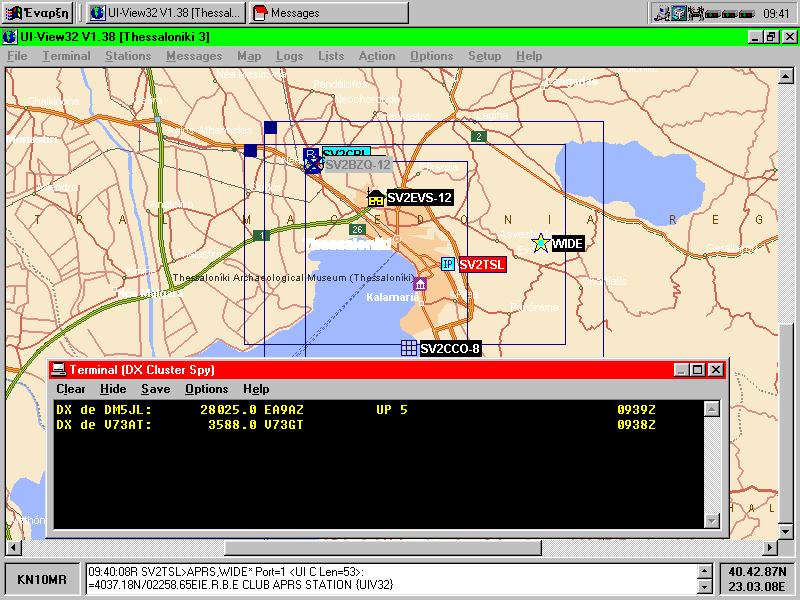
Task: Click the system tray clock 09:41
Action: 776,14
